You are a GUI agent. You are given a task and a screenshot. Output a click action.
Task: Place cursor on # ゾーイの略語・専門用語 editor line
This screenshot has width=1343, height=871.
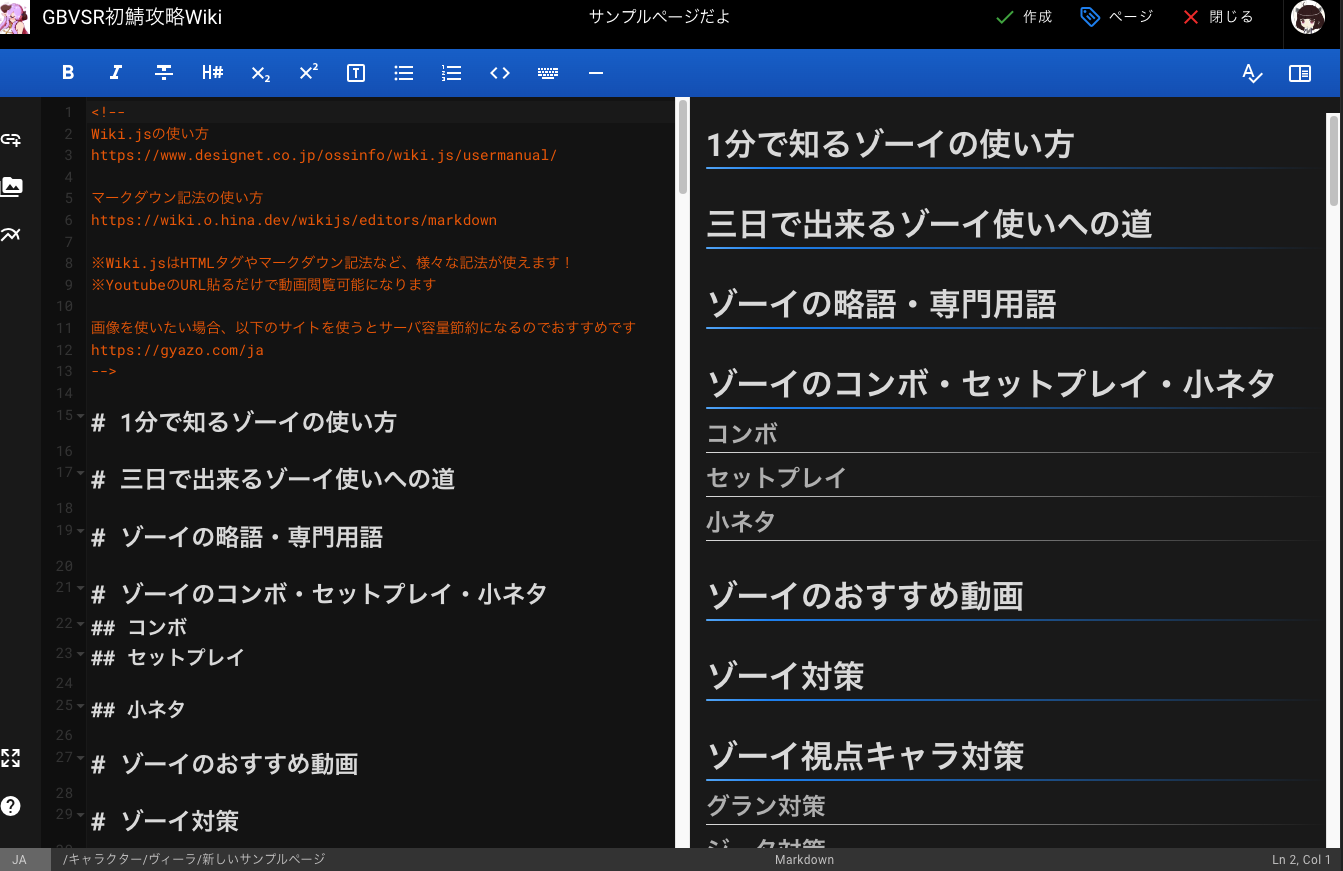[237, 537]
